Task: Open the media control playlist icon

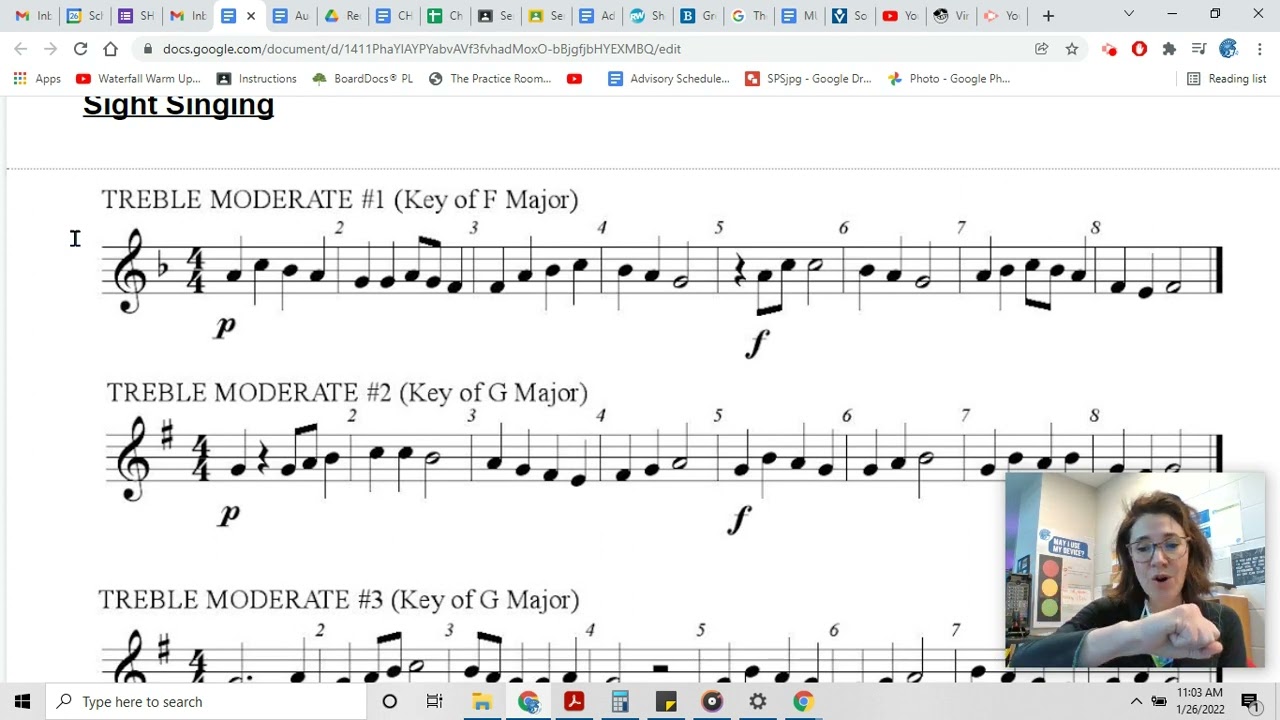Action: pos(1199,48)
